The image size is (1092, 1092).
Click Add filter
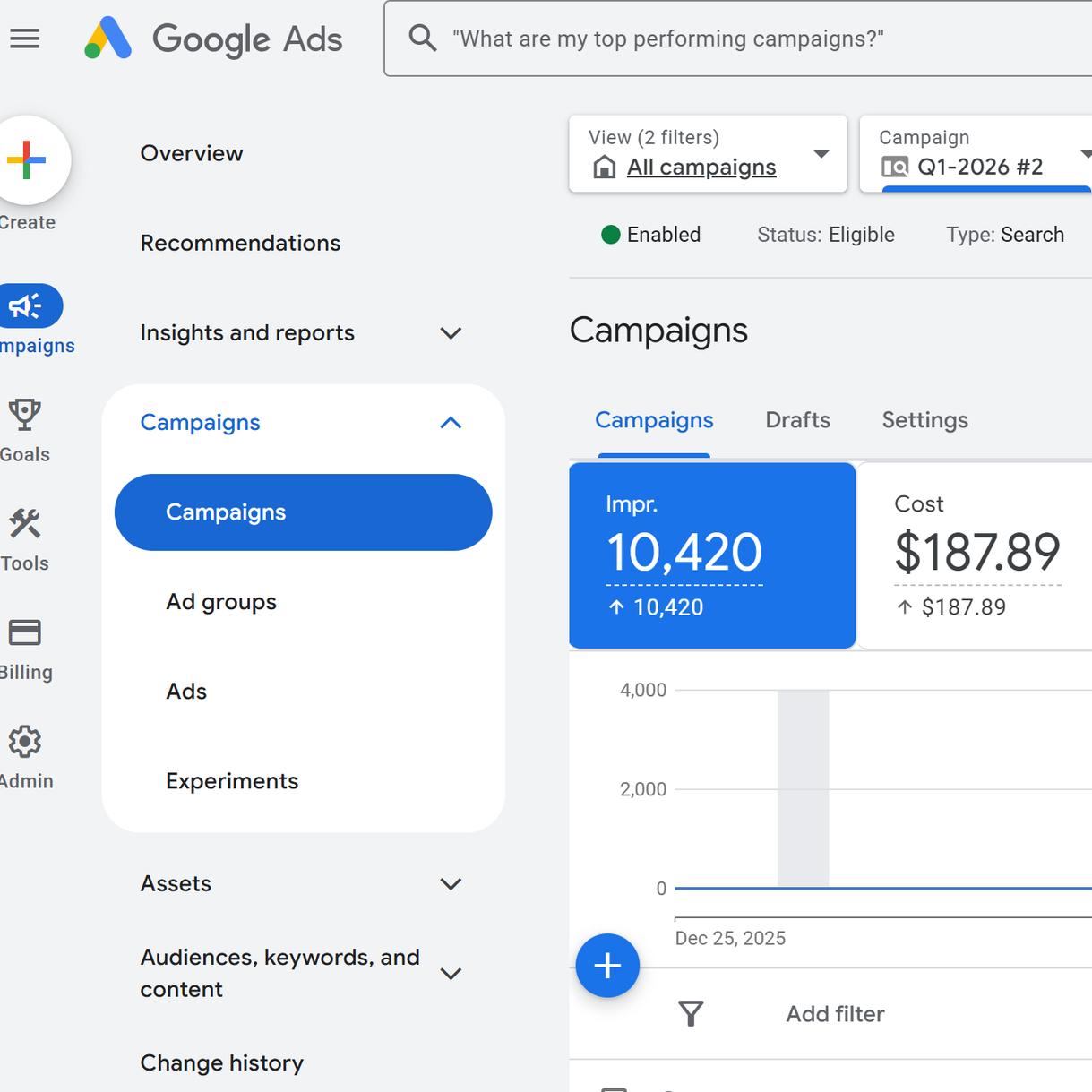pyautogui.click(x=835, y=1014)
